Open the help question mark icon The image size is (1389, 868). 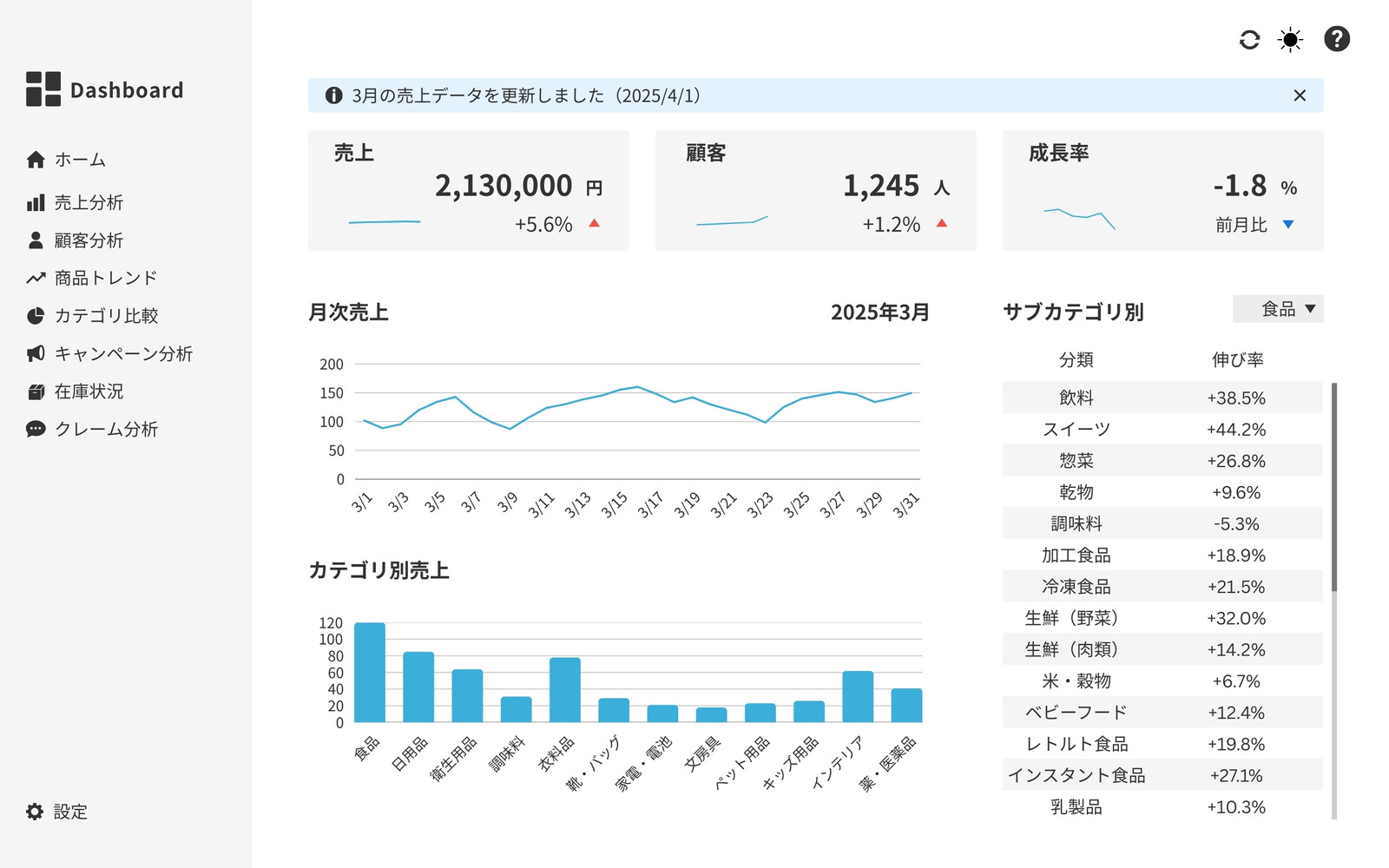point(1337,39)
